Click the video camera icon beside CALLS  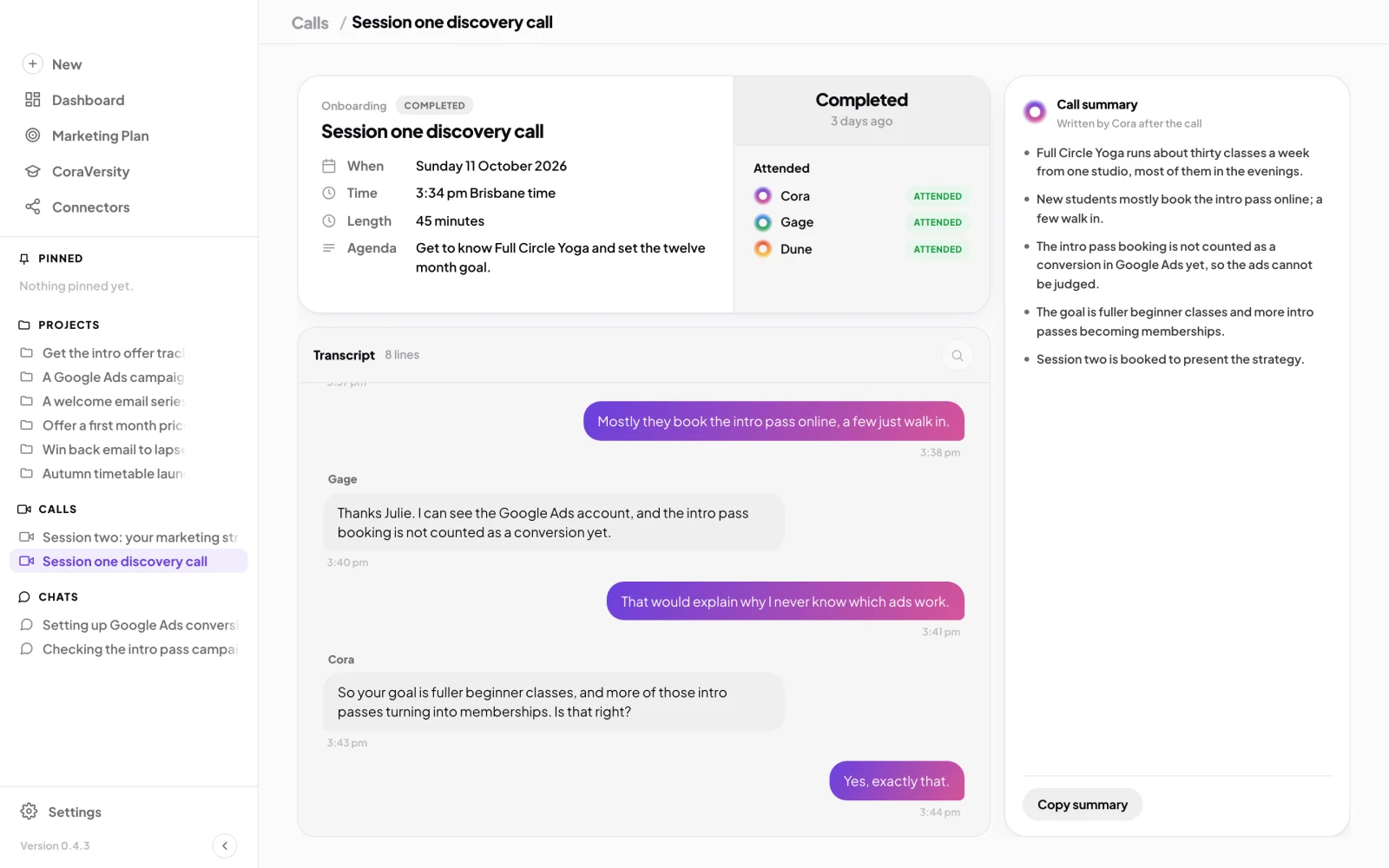click(24, 510)
